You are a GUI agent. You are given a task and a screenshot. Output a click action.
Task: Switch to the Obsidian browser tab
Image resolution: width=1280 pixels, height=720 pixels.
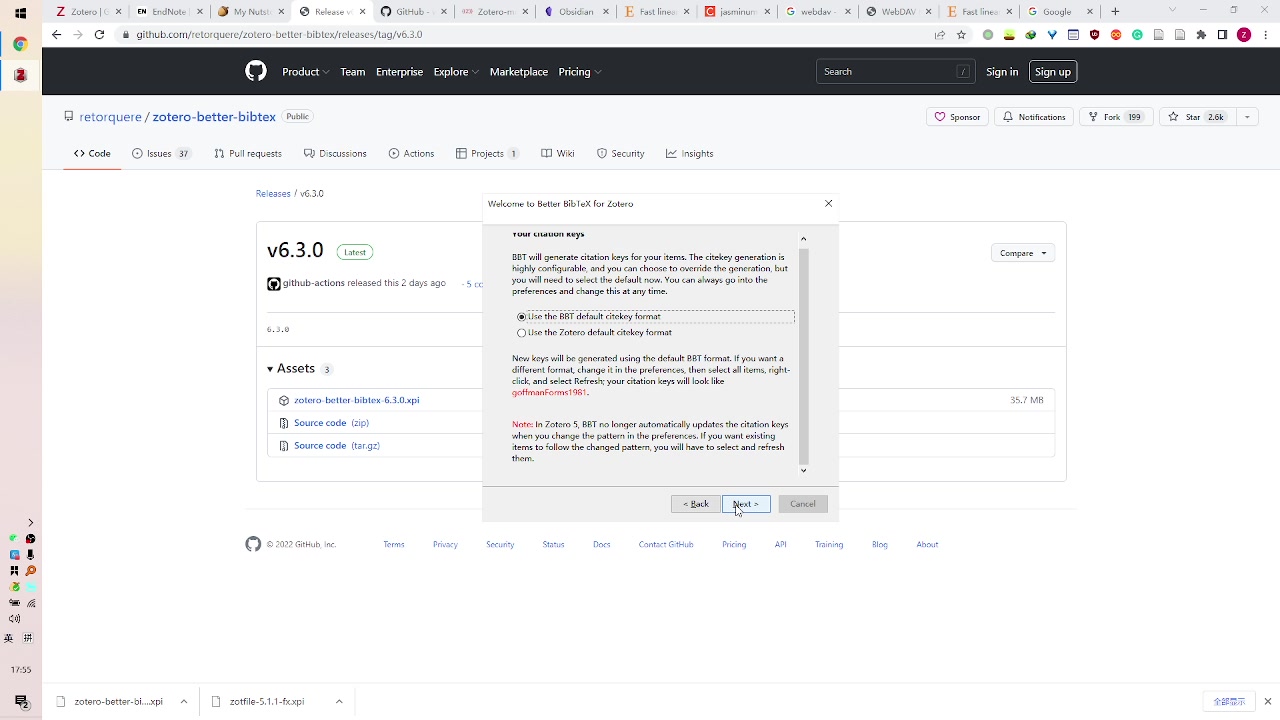(575, 12)
